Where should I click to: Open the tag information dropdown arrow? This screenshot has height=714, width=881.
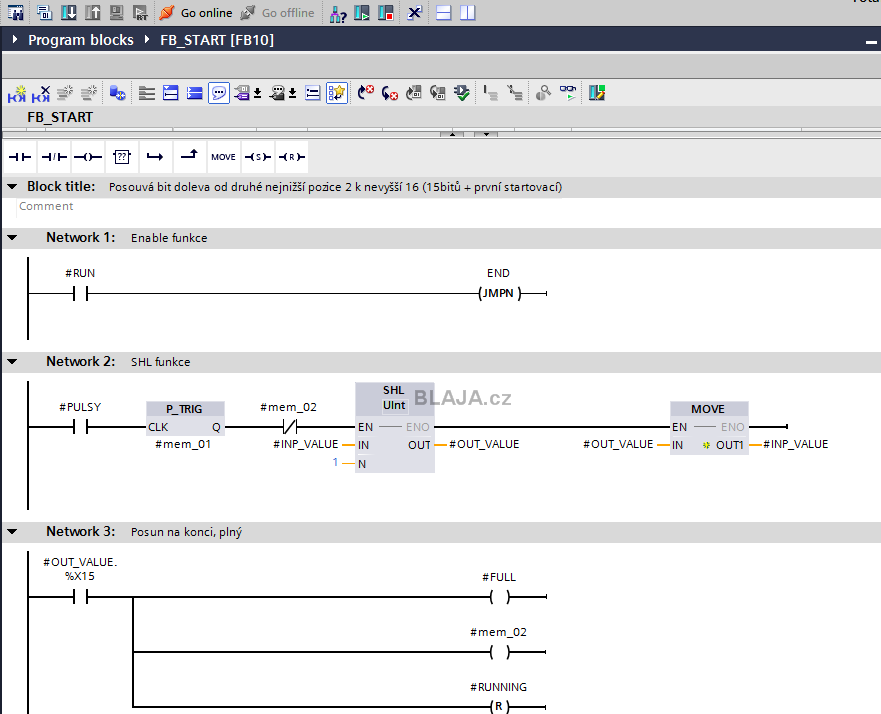pyautogui.click(x=292, y=93)
